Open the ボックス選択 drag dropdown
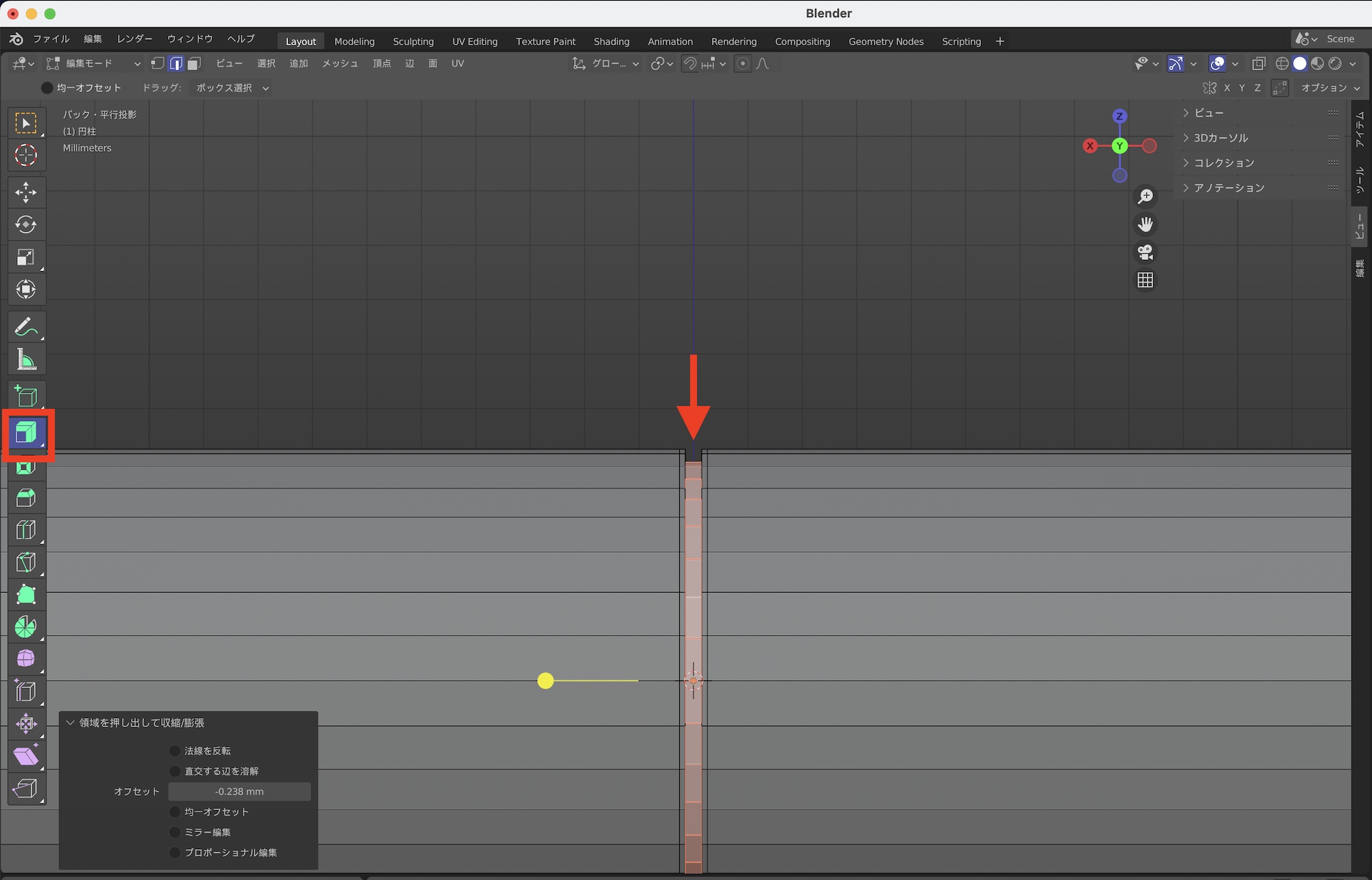The image size is (1372, 880). tap(232, 88)
